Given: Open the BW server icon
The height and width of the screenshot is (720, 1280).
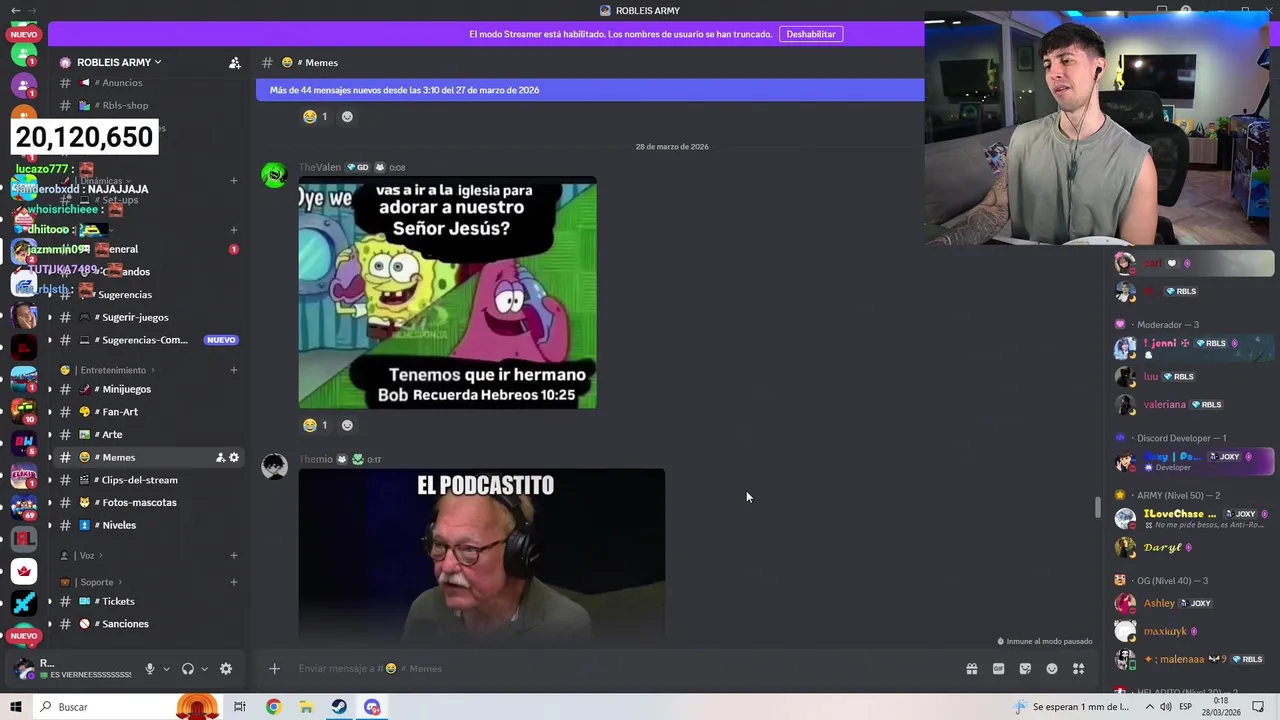Looking at the screenshot, I should [x=24, y=441].
